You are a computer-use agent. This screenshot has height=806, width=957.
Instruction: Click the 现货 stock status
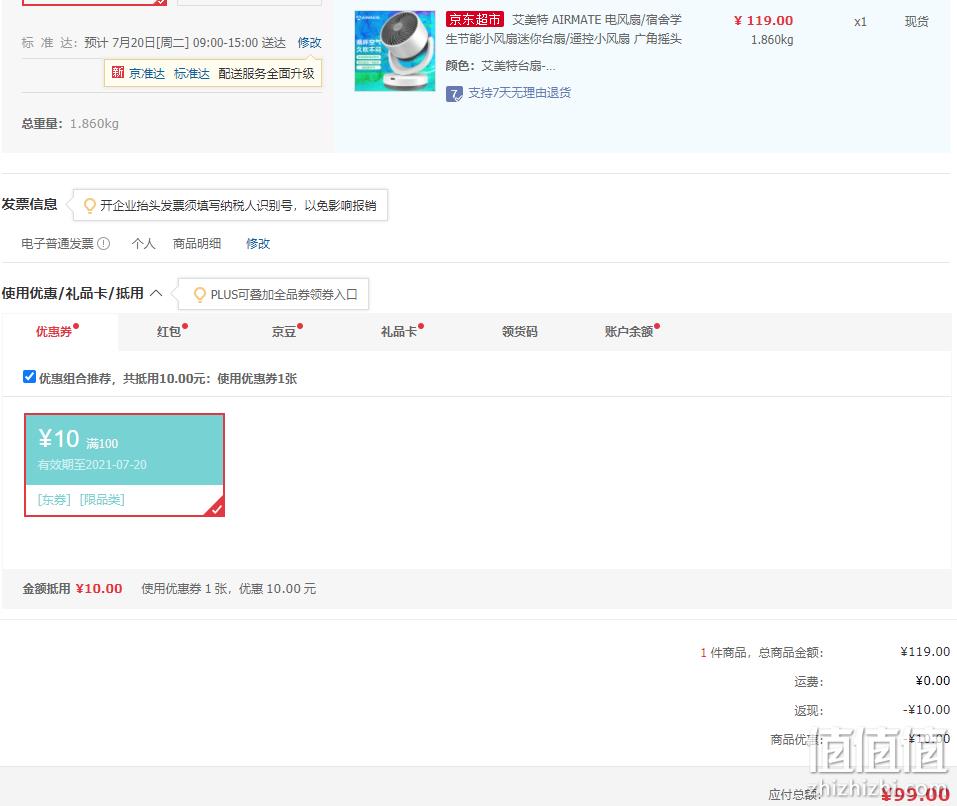[917, 22]
